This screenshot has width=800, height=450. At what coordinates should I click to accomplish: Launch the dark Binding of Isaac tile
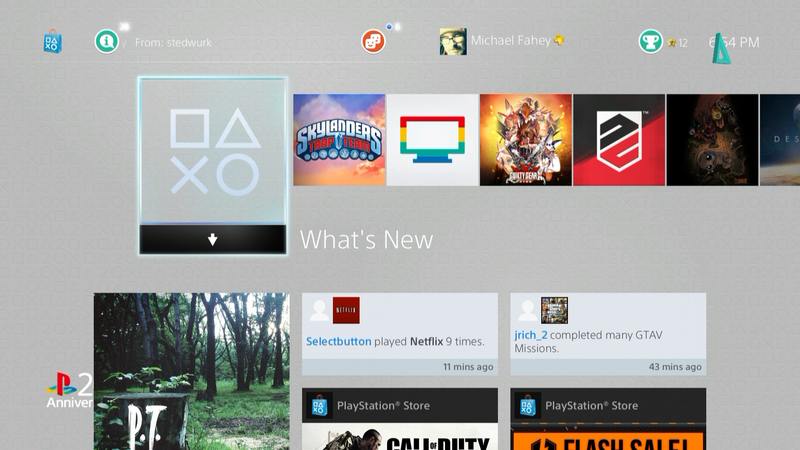(x=713, y=139)
